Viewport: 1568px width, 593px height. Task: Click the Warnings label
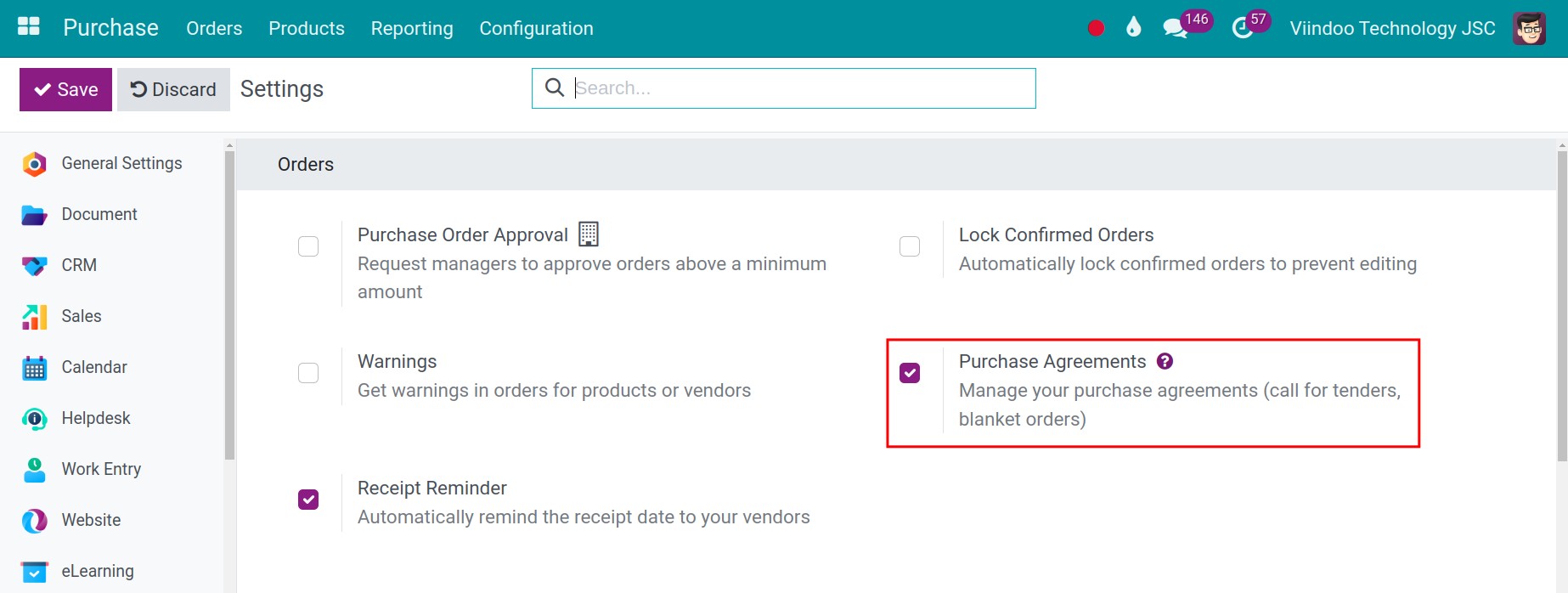tap(397, 361)
